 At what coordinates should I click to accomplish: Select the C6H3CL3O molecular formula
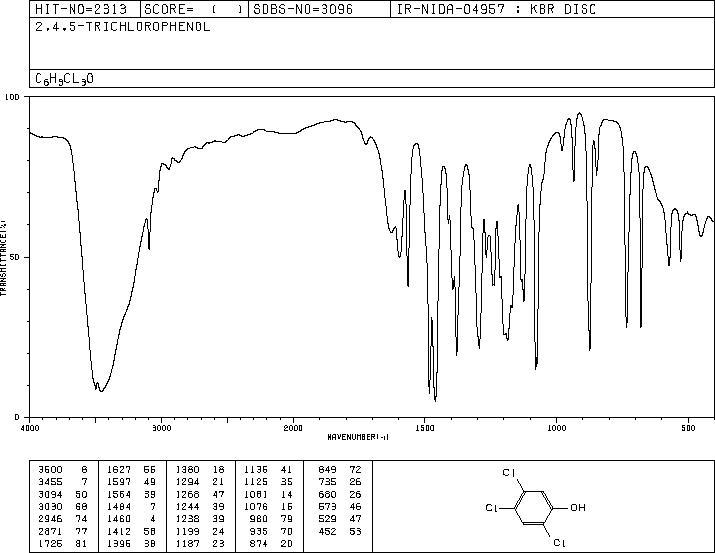pyautogui.click(x=64, y=79)
